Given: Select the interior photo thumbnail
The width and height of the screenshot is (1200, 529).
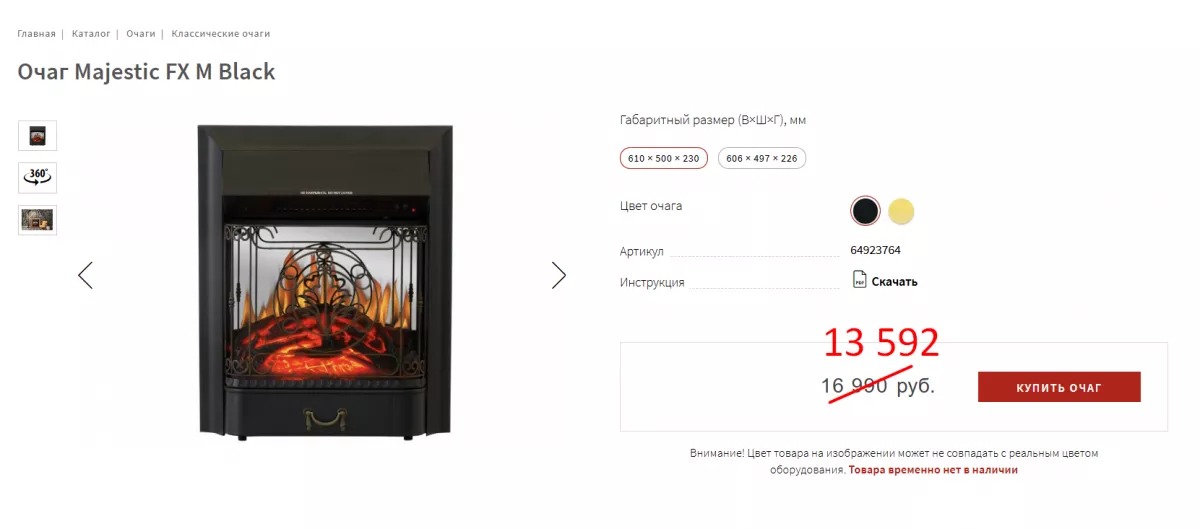Looking at the screenshot, I should tap(37, 220).
